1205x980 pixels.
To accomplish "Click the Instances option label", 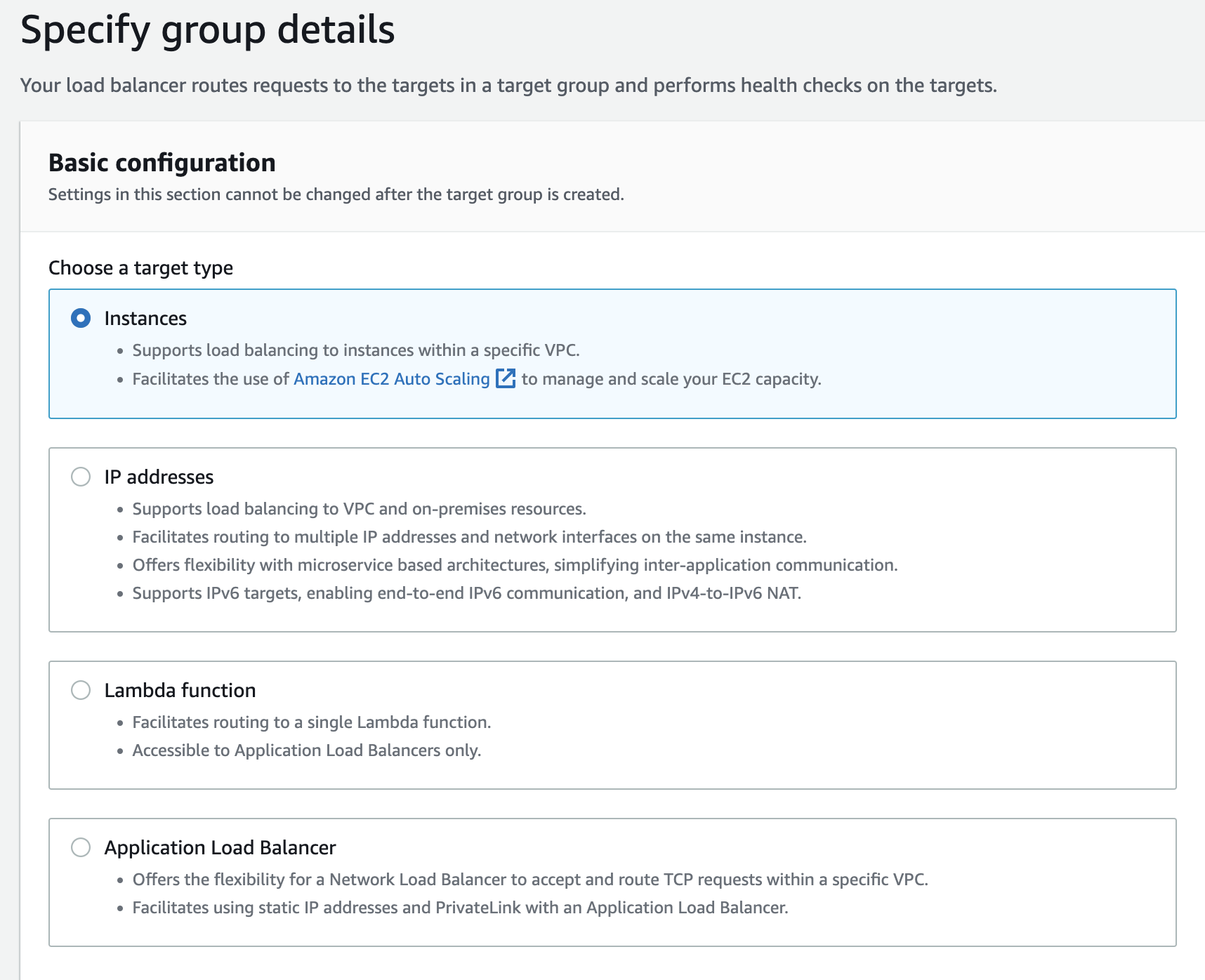I will 145,319.
